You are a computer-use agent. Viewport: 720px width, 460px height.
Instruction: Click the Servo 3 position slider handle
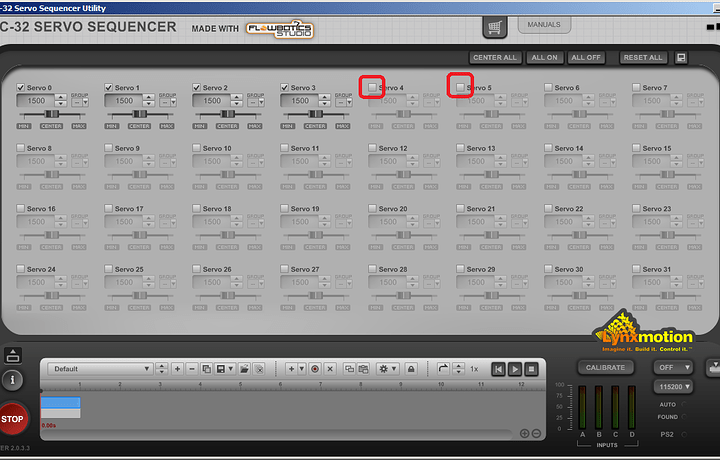tap(316, 114)
